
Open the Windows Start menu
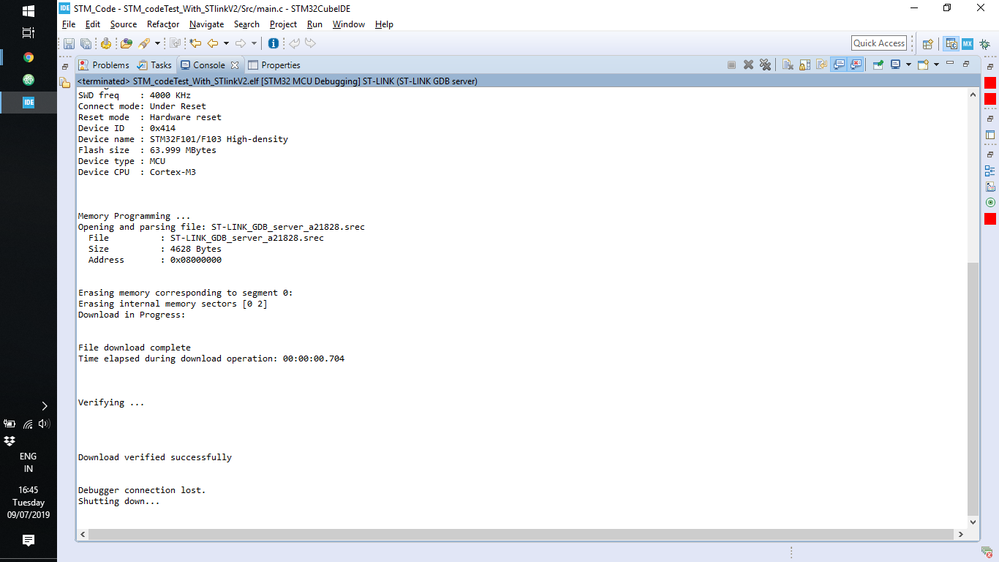tap(28, 11)
